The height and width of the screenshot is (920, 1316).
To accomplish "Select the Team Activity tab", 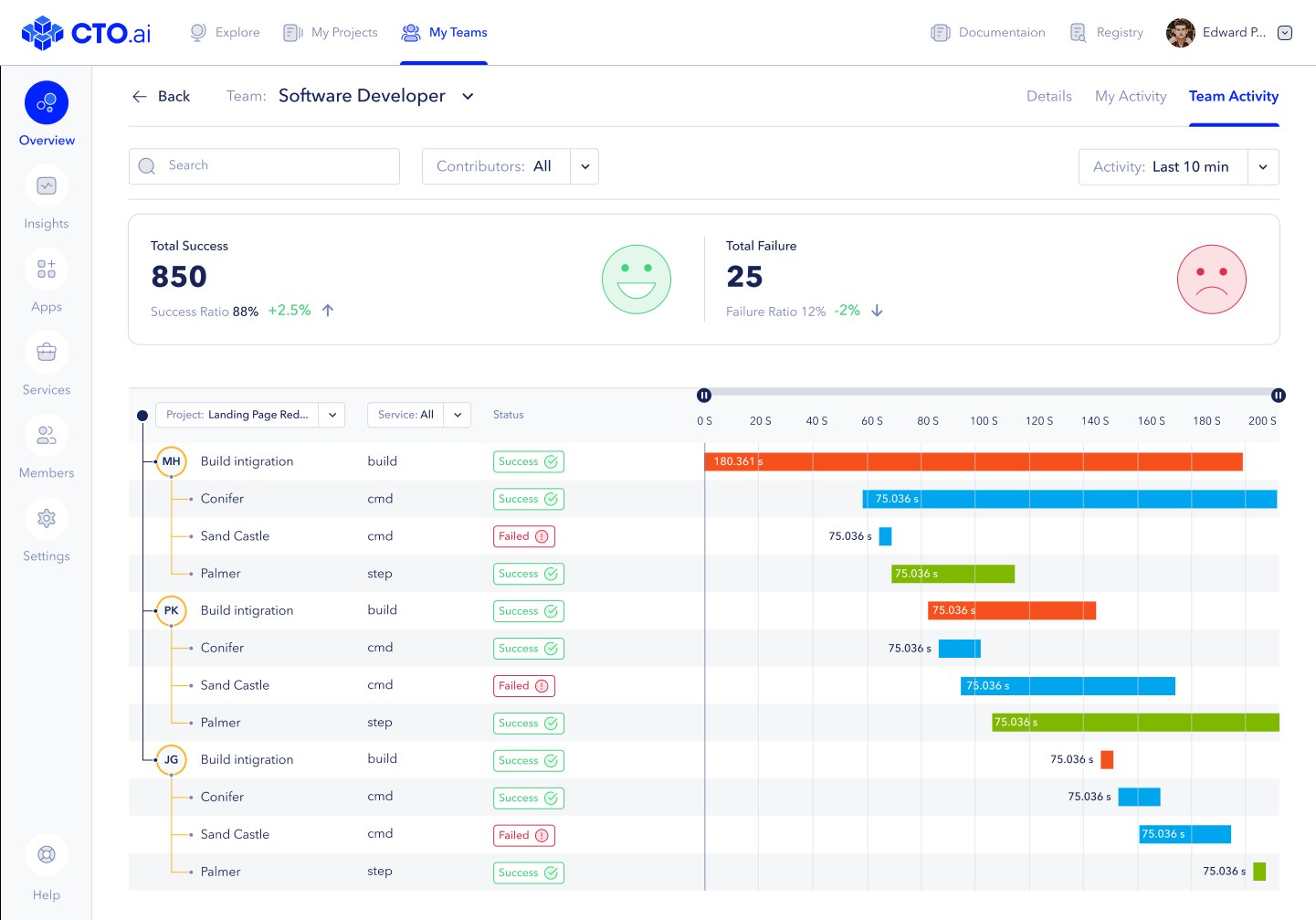I will coord(1234,96).
